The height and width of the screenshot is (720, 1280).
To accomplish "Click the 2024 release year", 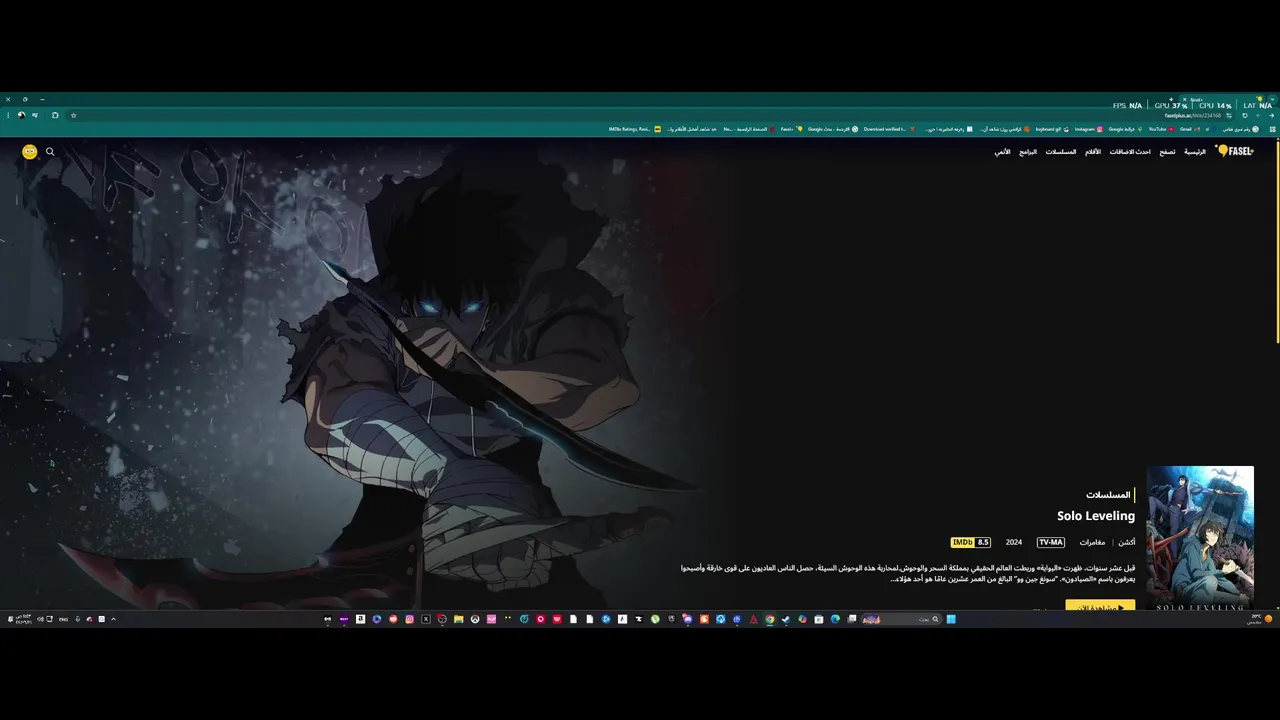I will coord(1014,542).
